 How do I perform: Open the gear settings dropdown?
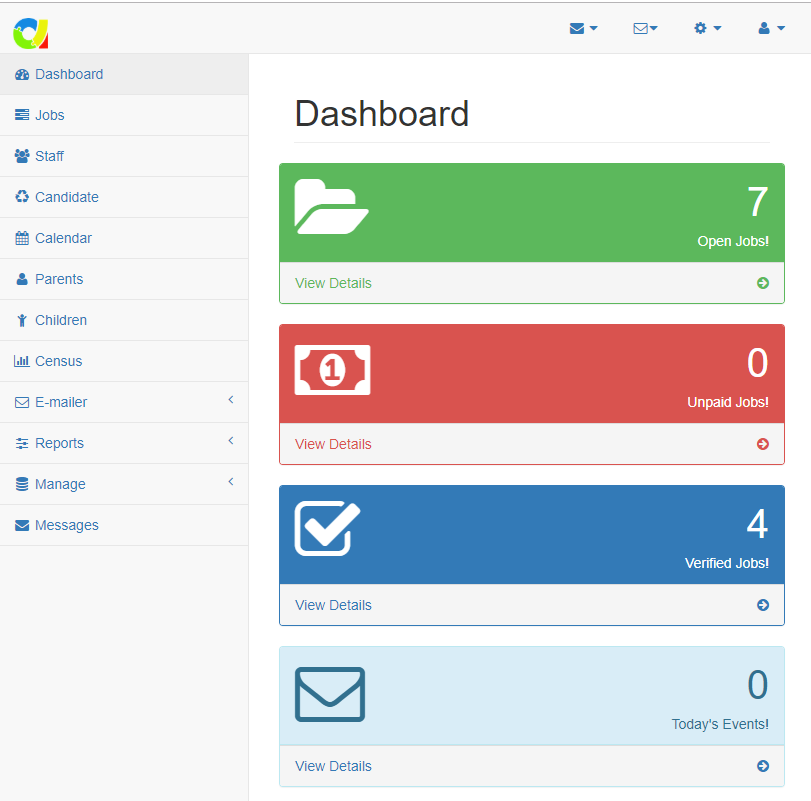pos(707,28)
